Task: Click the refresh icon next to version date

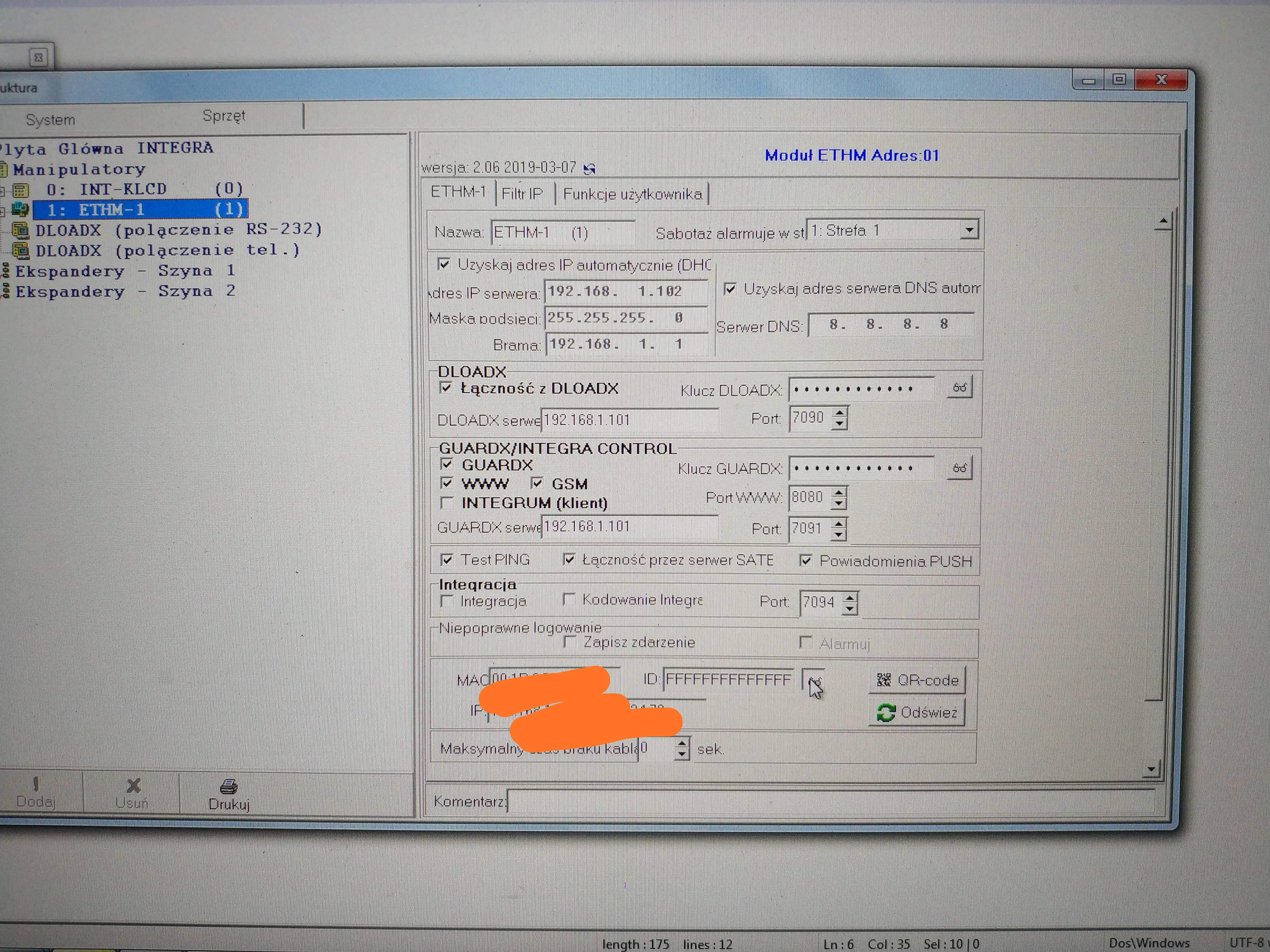Action: [590, 169]
